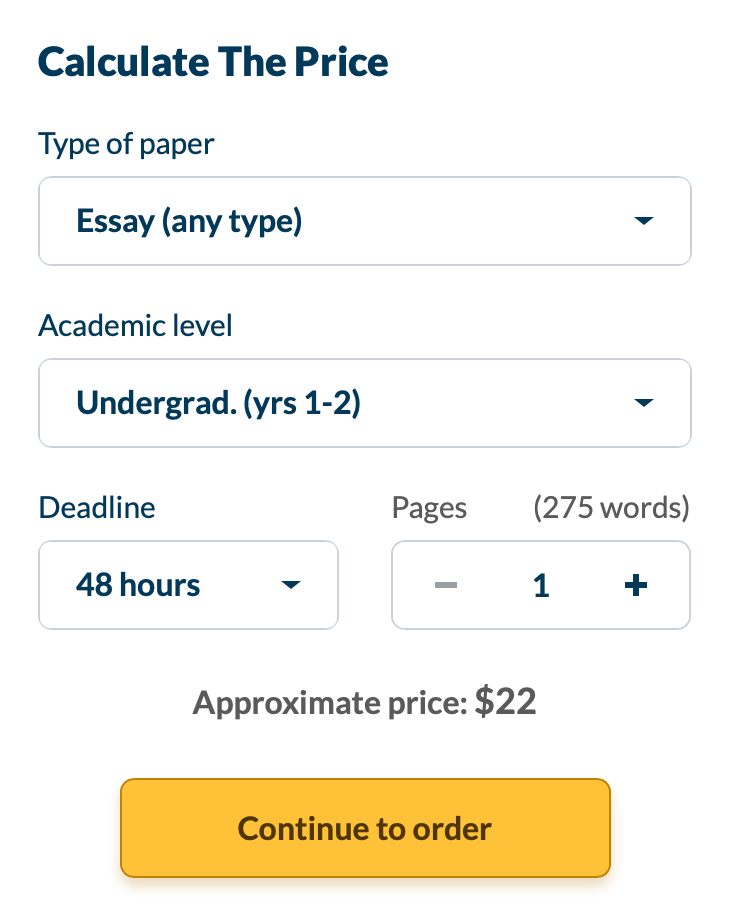Click the 'Essay (any type)' selected text
The height and width of the screenshot is (912, 730).
click(x=190, y=222)
